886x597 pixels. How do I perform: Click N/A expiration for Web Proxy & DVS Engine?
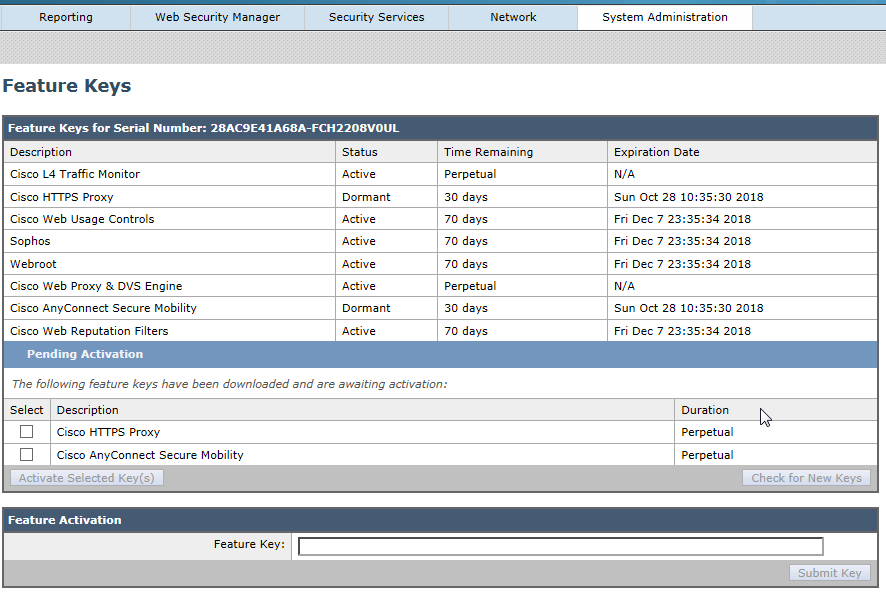click(x=624, y=286)
